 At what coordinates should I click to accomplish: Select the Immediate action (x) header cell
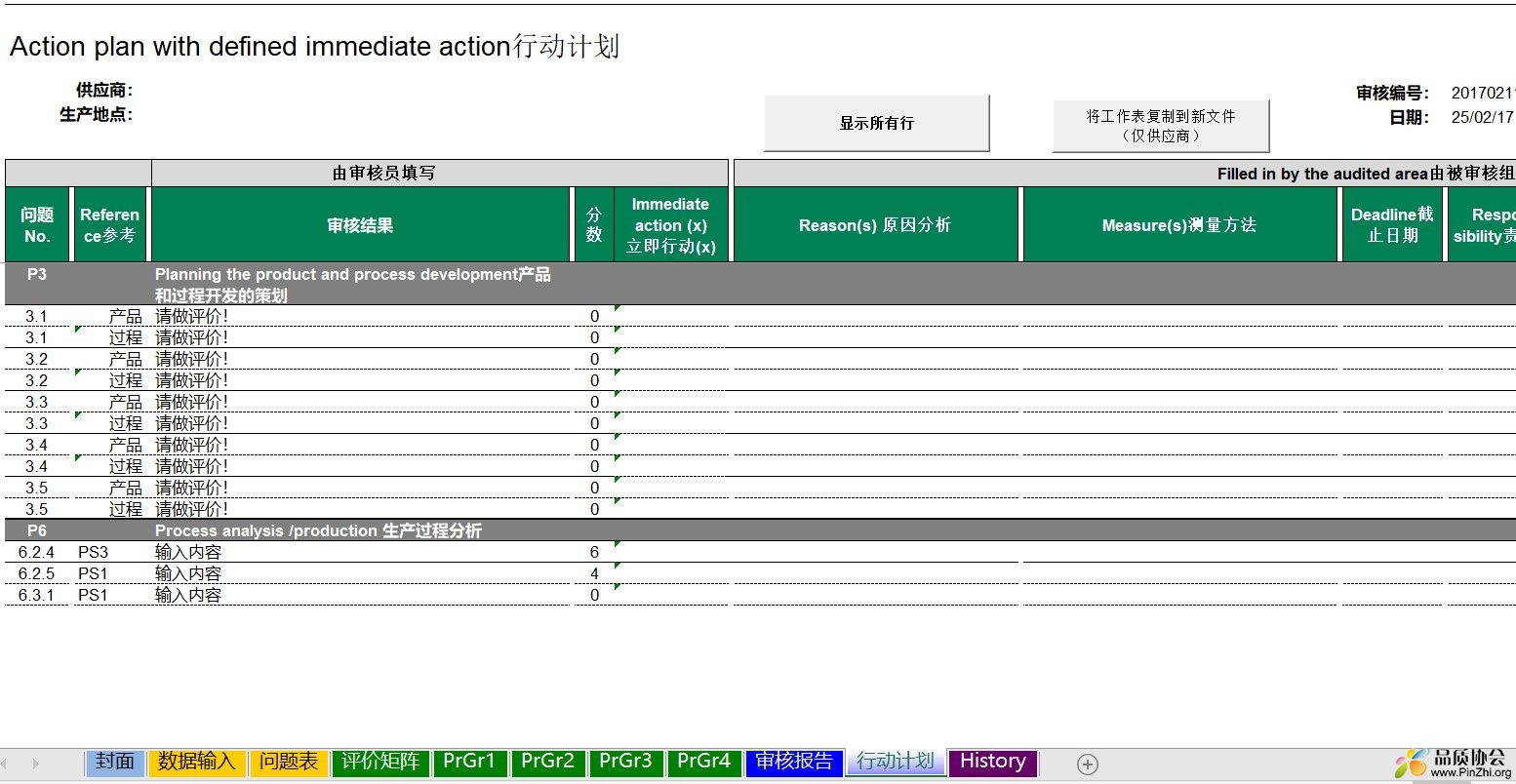[671, 225]
